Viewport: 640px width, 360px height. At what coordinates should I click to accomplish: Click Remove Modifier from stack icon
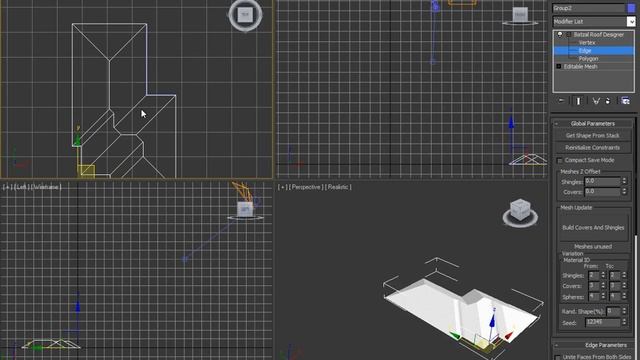(x=608, y=101)
